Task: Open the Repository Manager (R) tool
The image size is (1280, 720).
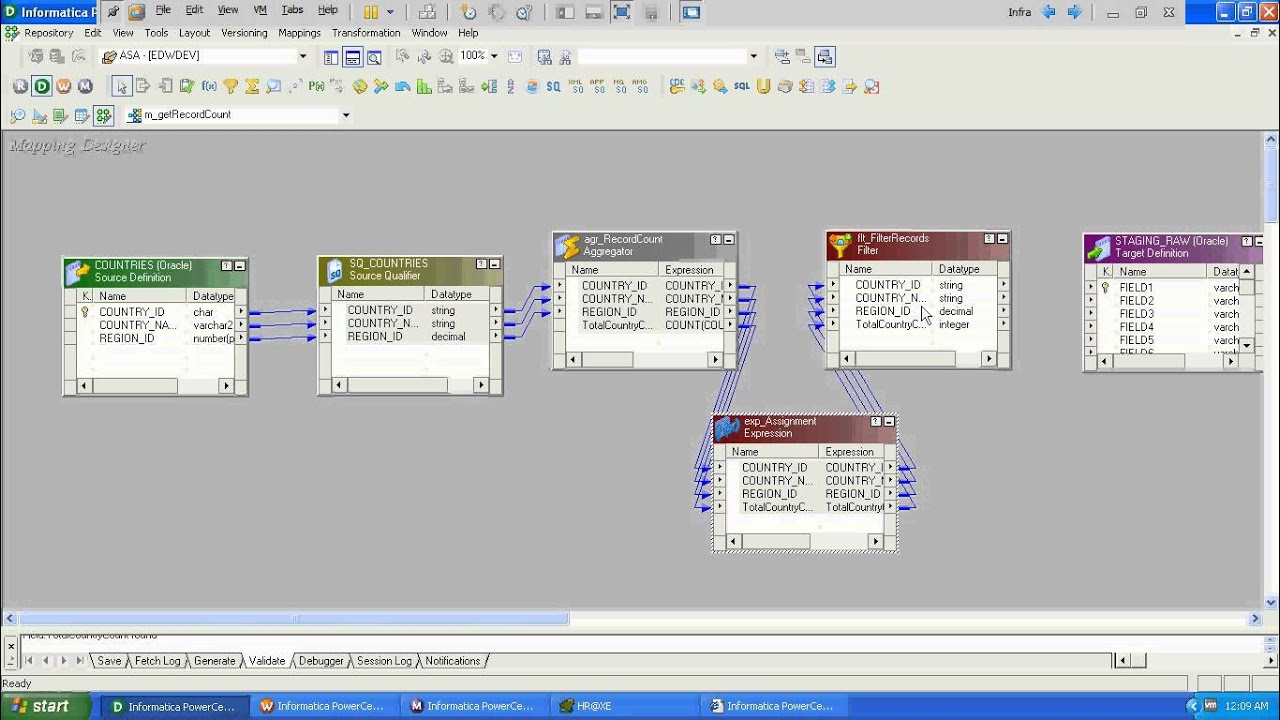Action: click(x=20, y=86)
